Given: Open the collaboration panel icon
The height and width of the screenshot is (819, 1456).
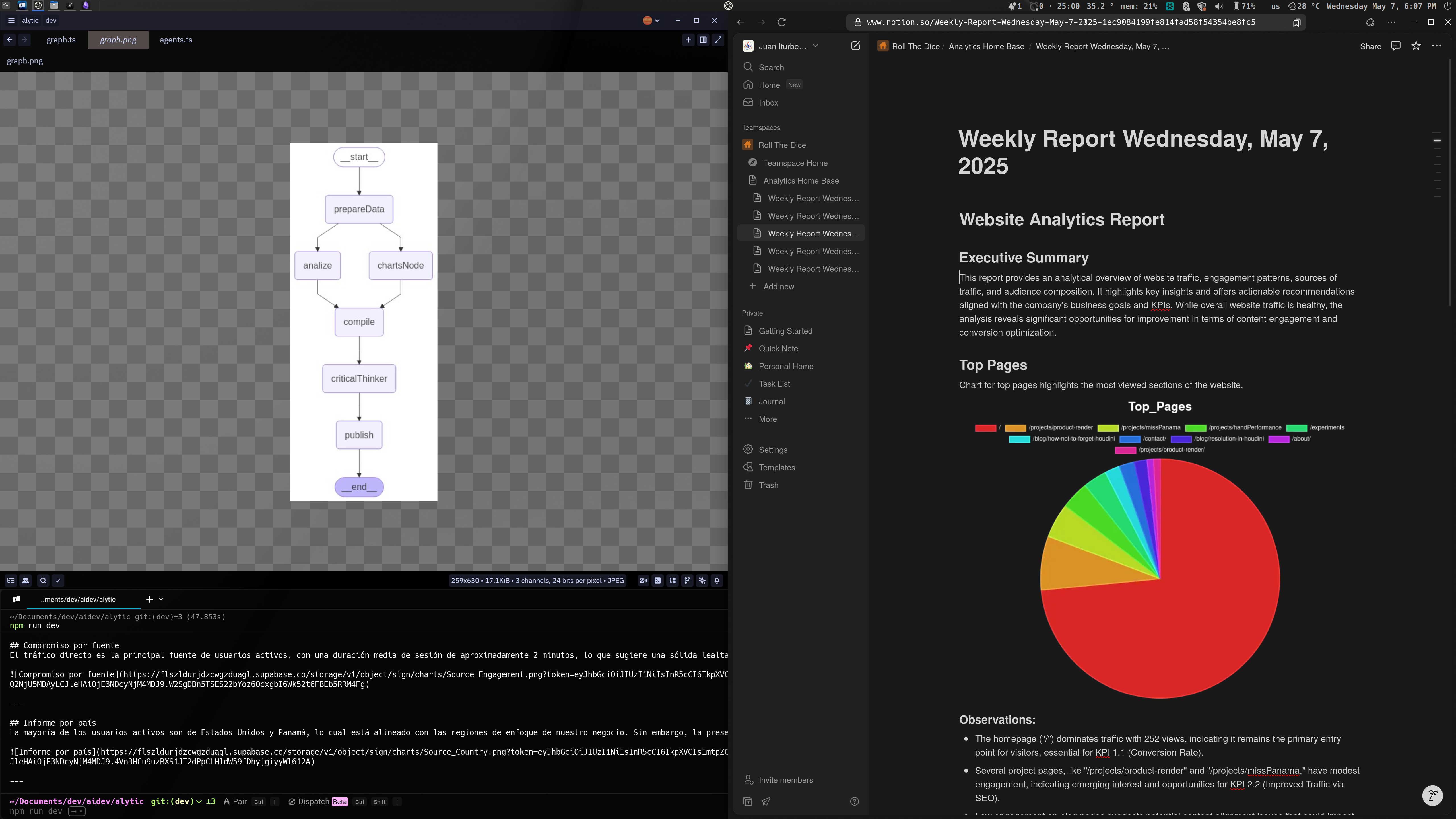Looking at the screenshot, I should (x=26, y=581).
